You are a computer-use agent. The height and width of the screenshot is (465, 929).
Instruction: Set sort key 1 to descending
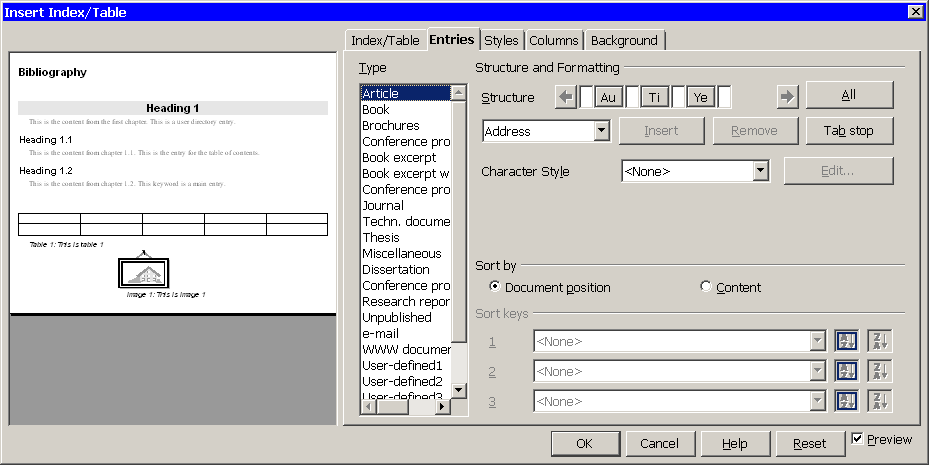pos(879,341)
